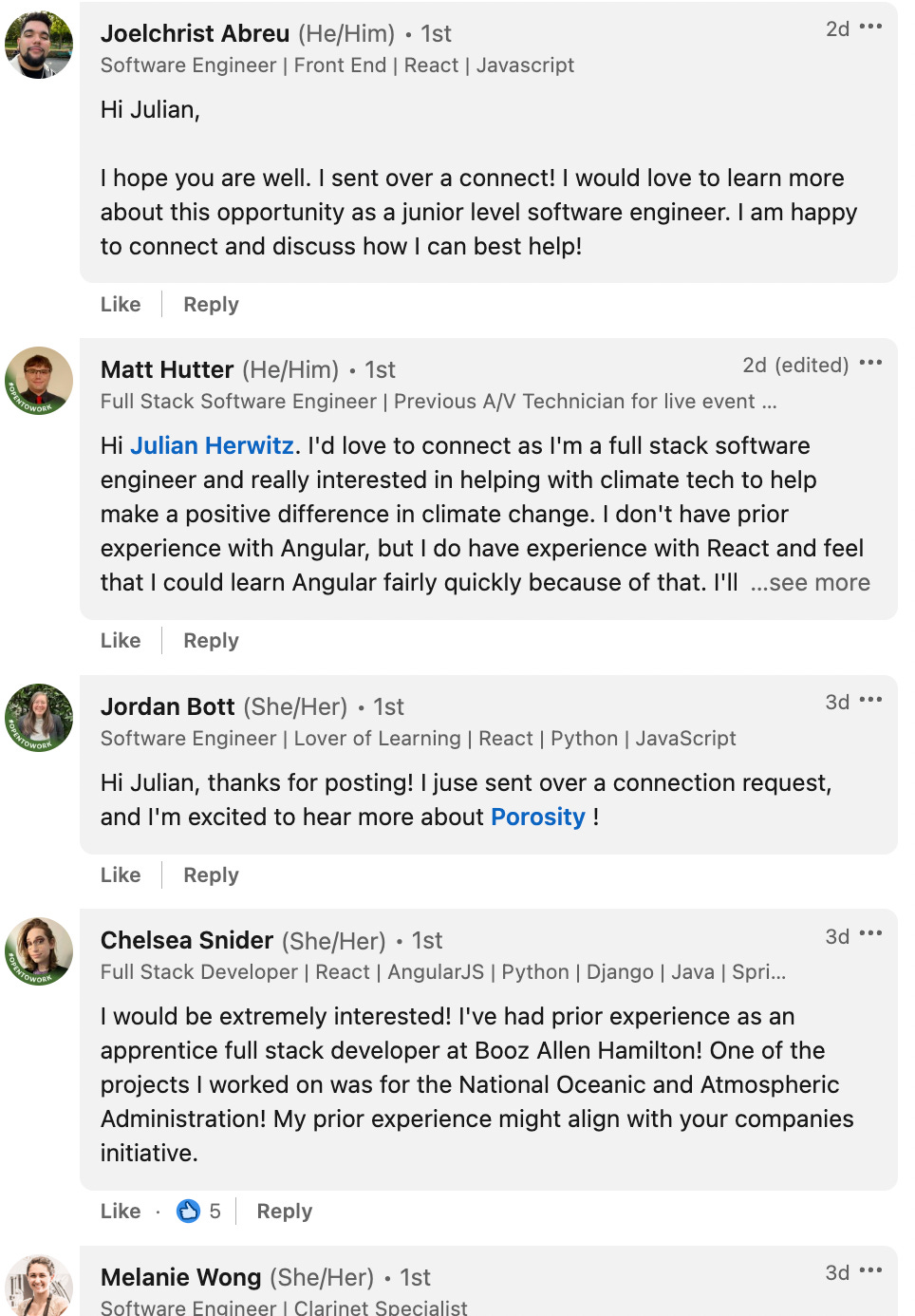Screen dimensions: 915x1316
Task: Open ellipsis menu on Chelsea Snider's comment
Action: [870, 935]
